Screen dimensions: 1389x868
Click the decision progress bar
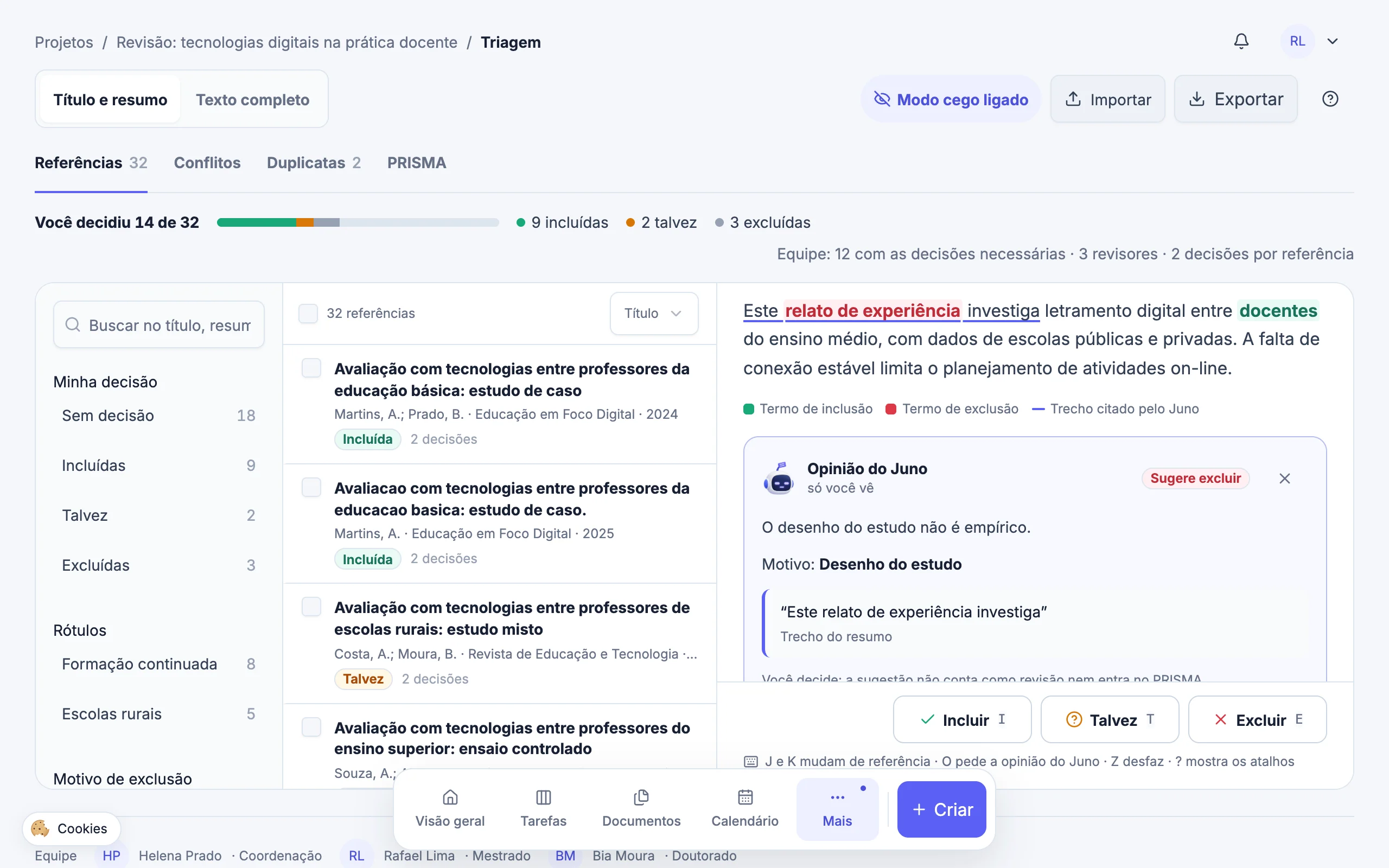(x=358, y=223)
